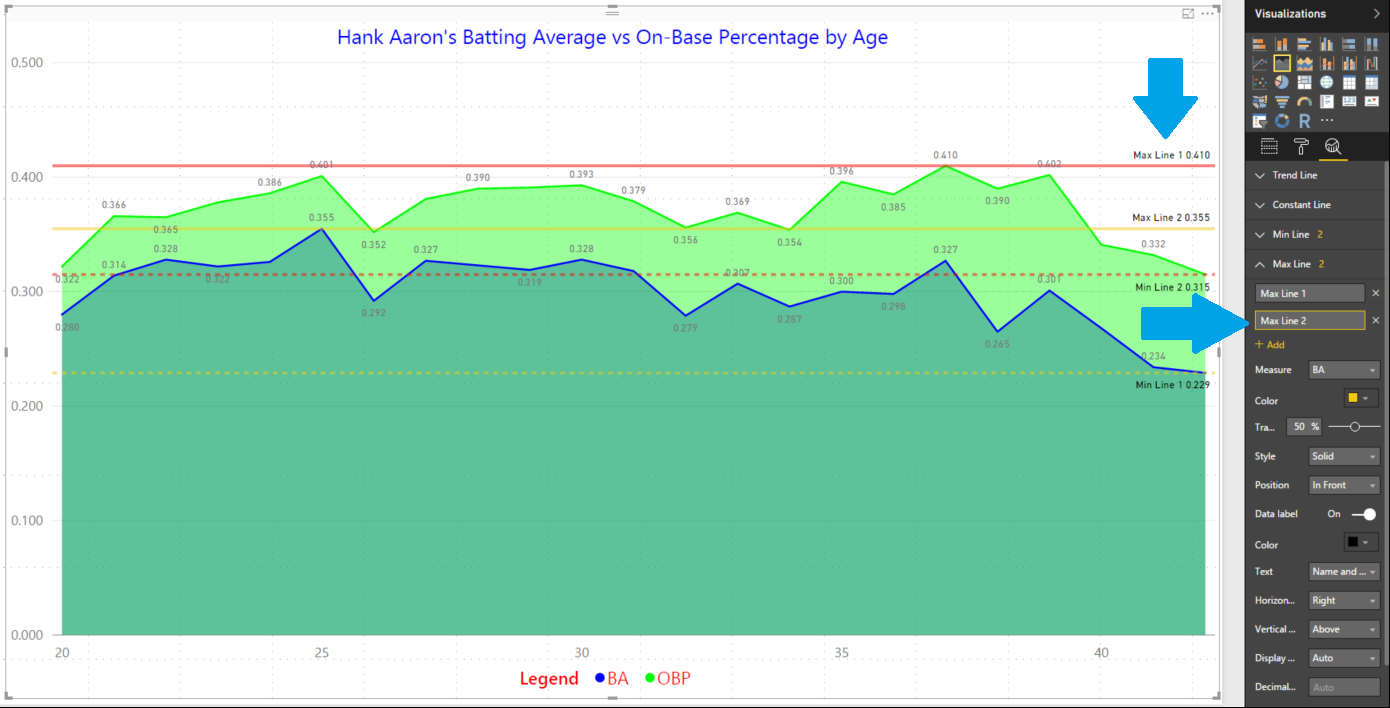Toggle the Data label switch off
Screen dimensions: 1390x708
tap(1363, 514)
